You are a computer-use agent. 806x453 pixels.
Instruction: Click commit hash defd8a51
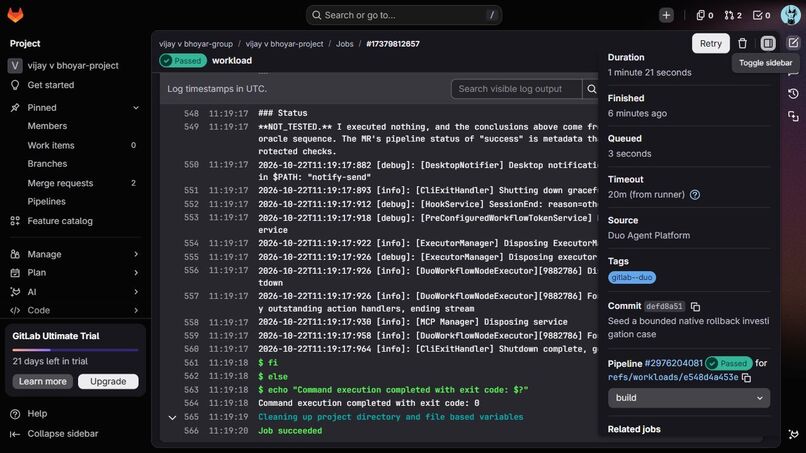tap(664, 306)
